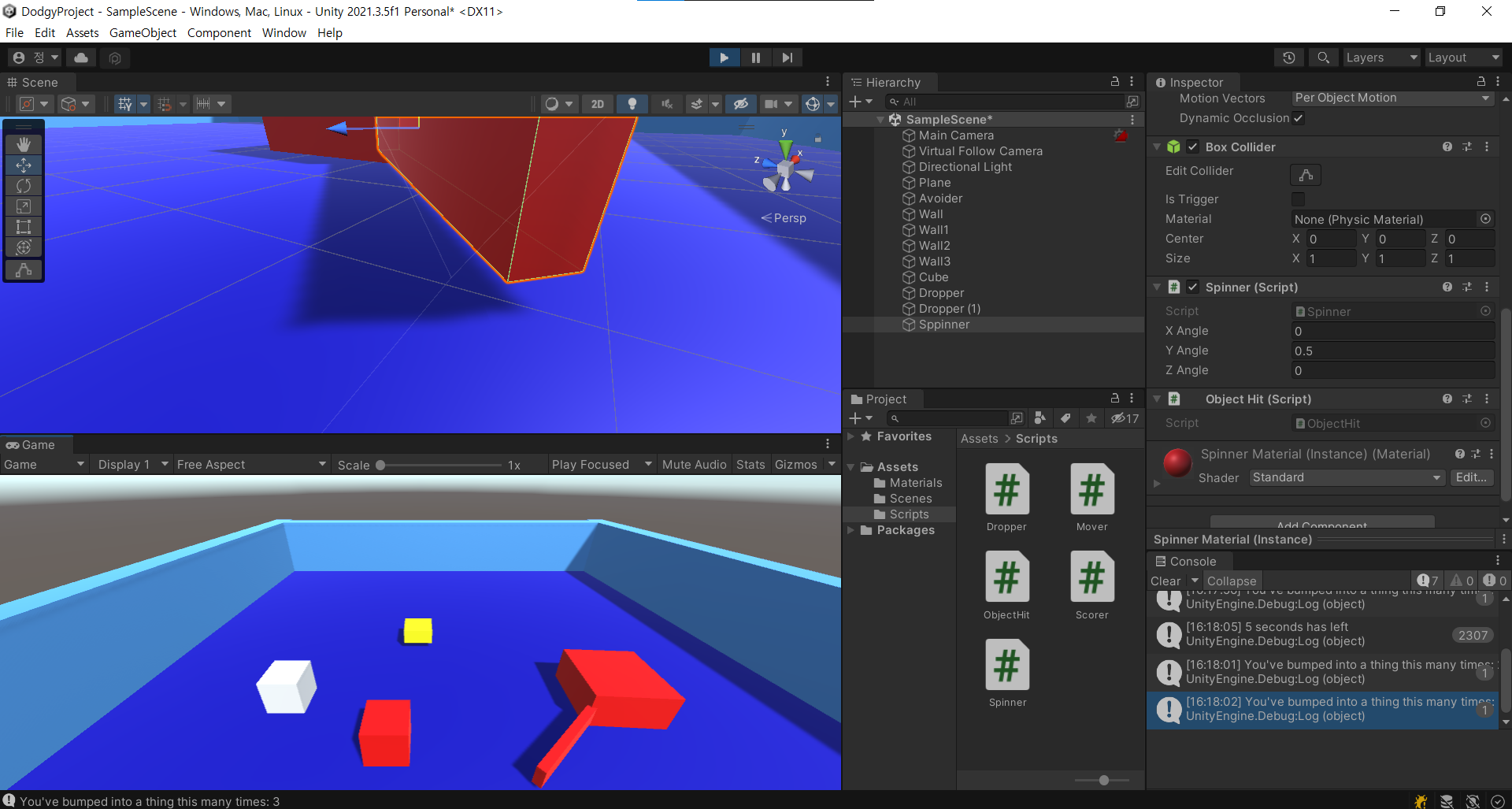The height and width of the screenshot is (809, 1512).
Task: Collapse the Assets folder tree
Action: click(850, 467)
